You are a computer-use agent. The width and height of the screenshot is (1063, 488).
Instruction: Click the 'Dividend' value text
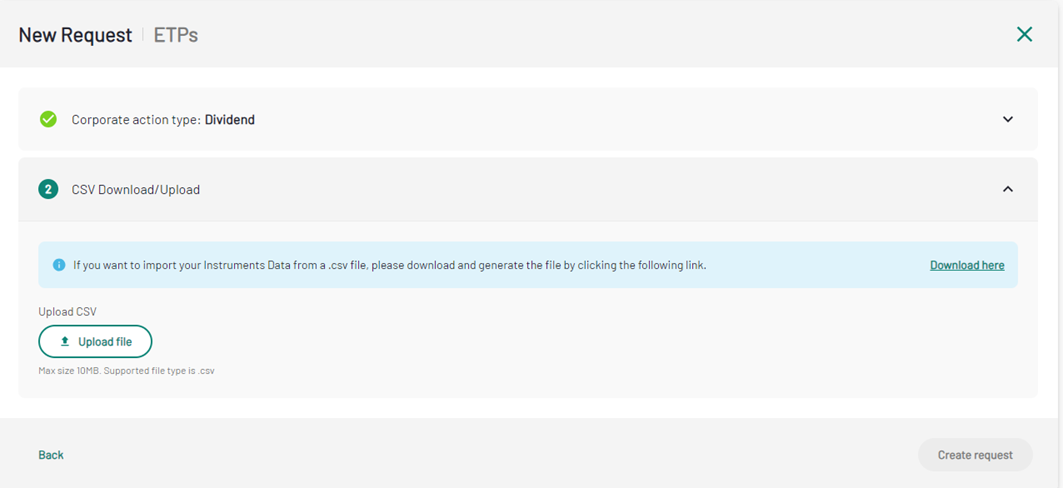pos(230,120)
